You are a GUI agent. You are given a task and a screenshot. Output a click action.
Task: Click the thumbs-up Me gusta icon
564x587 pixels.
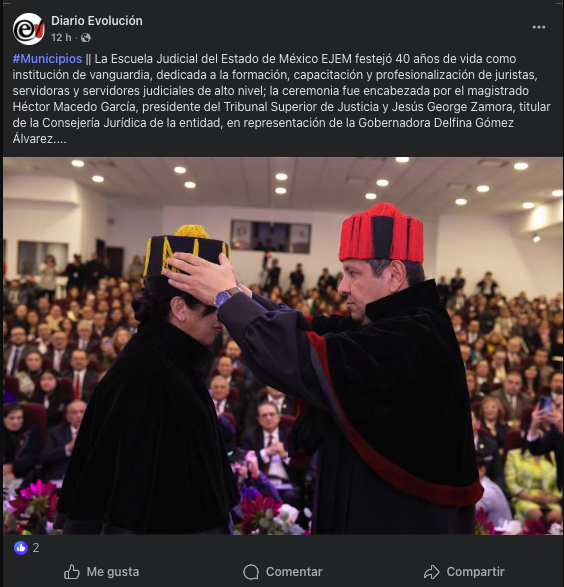point(71,572)
